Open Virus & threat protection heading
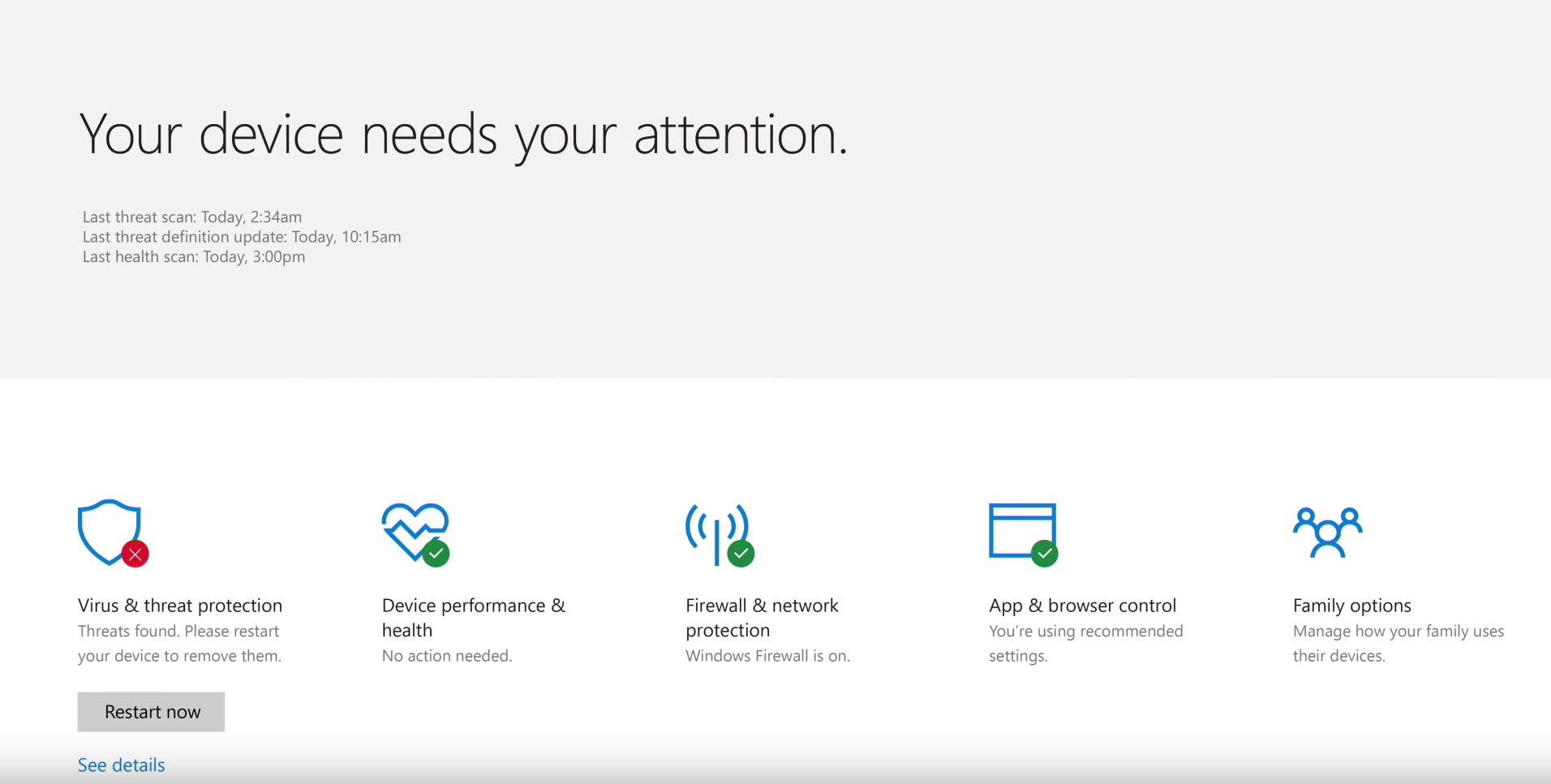 click(x=180, y=606)
